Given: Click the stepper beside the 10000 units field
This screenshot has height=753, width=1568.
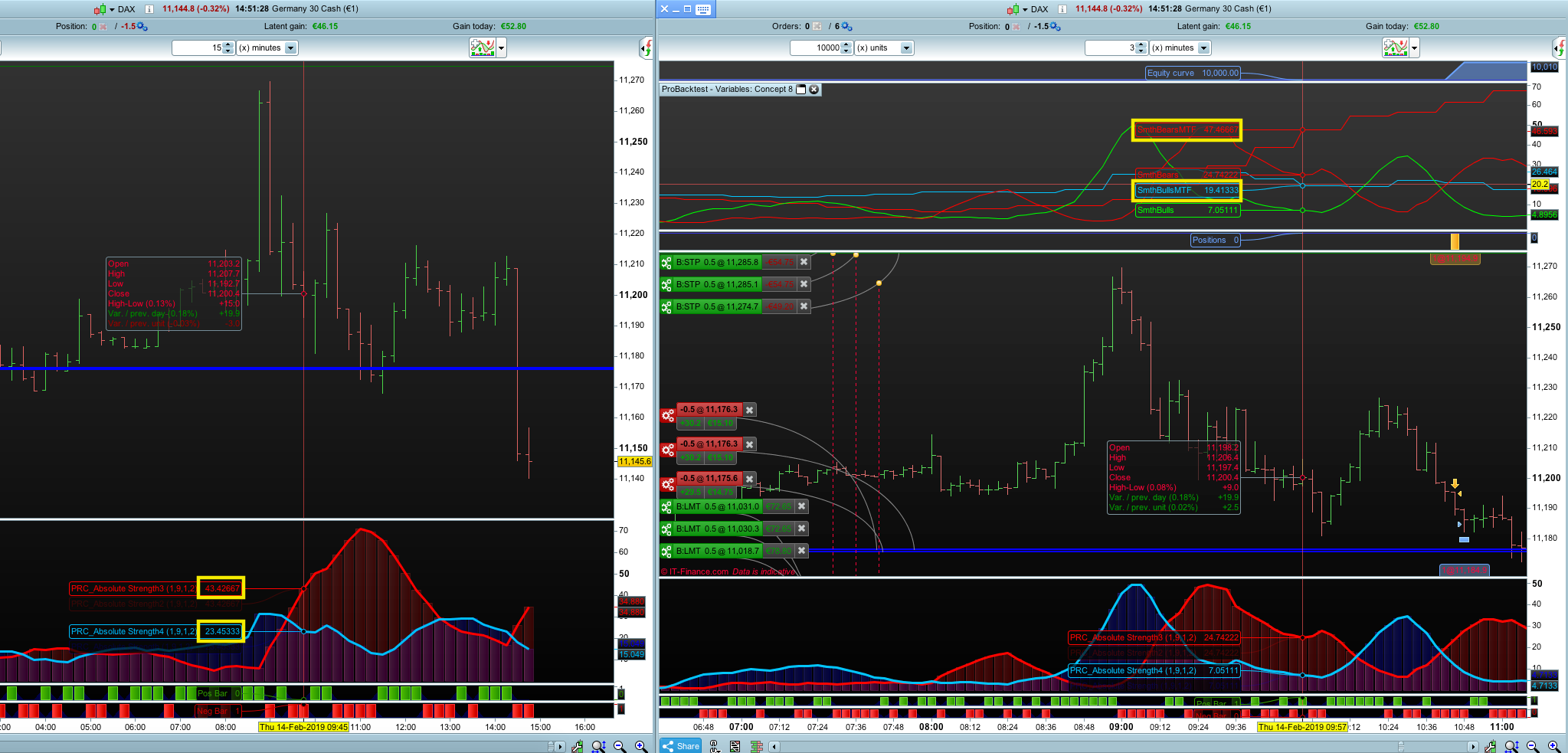Looking at the screenshot, I should 846,47.
